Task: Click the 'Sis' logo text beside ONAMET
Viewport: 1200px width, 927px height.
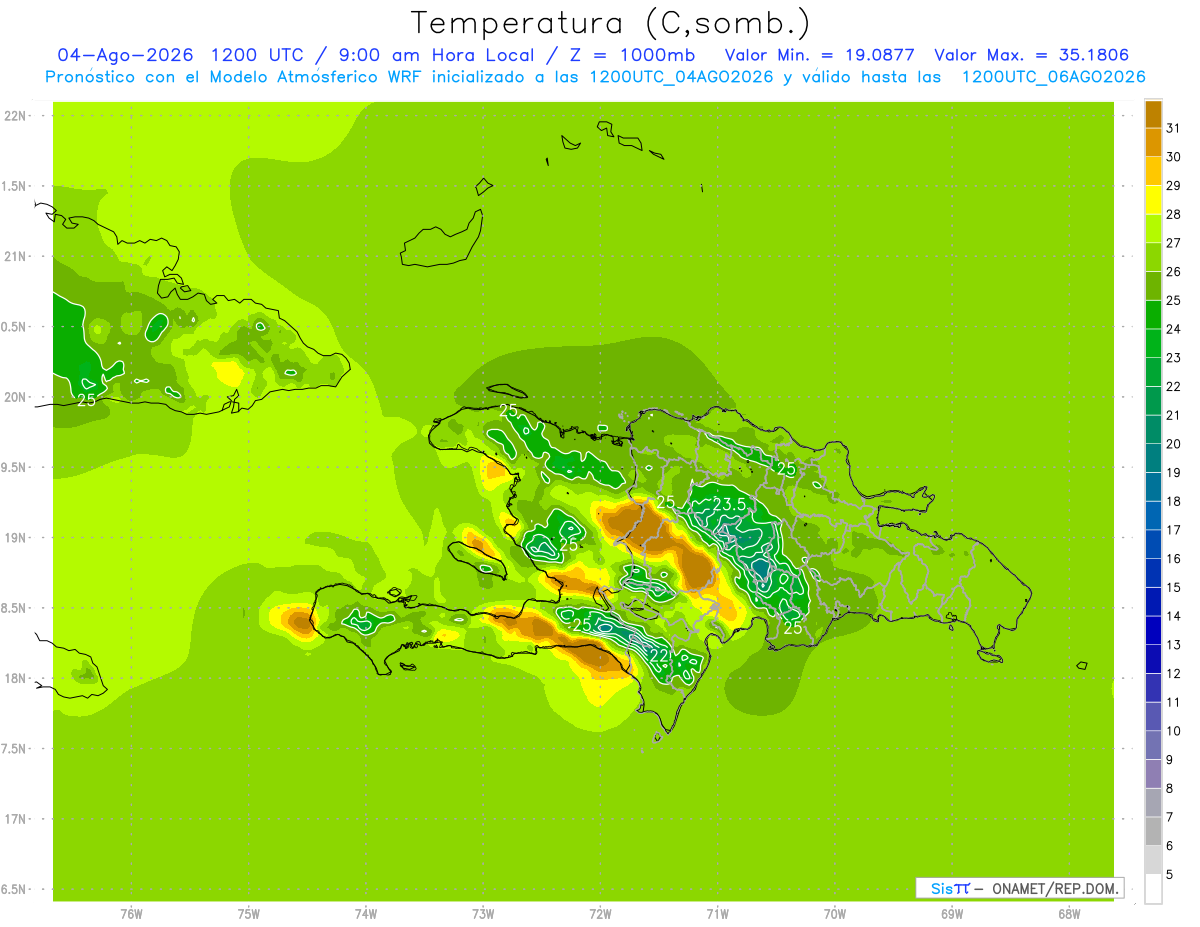Action: (x=941, y=888)
